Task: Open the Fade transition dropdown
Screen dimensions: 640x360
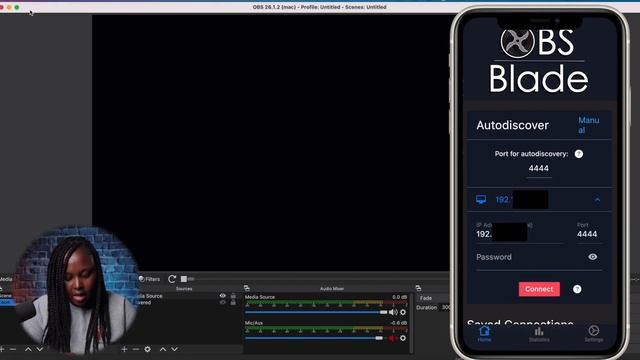Action: pyautogui.click(x=433, y=298)
